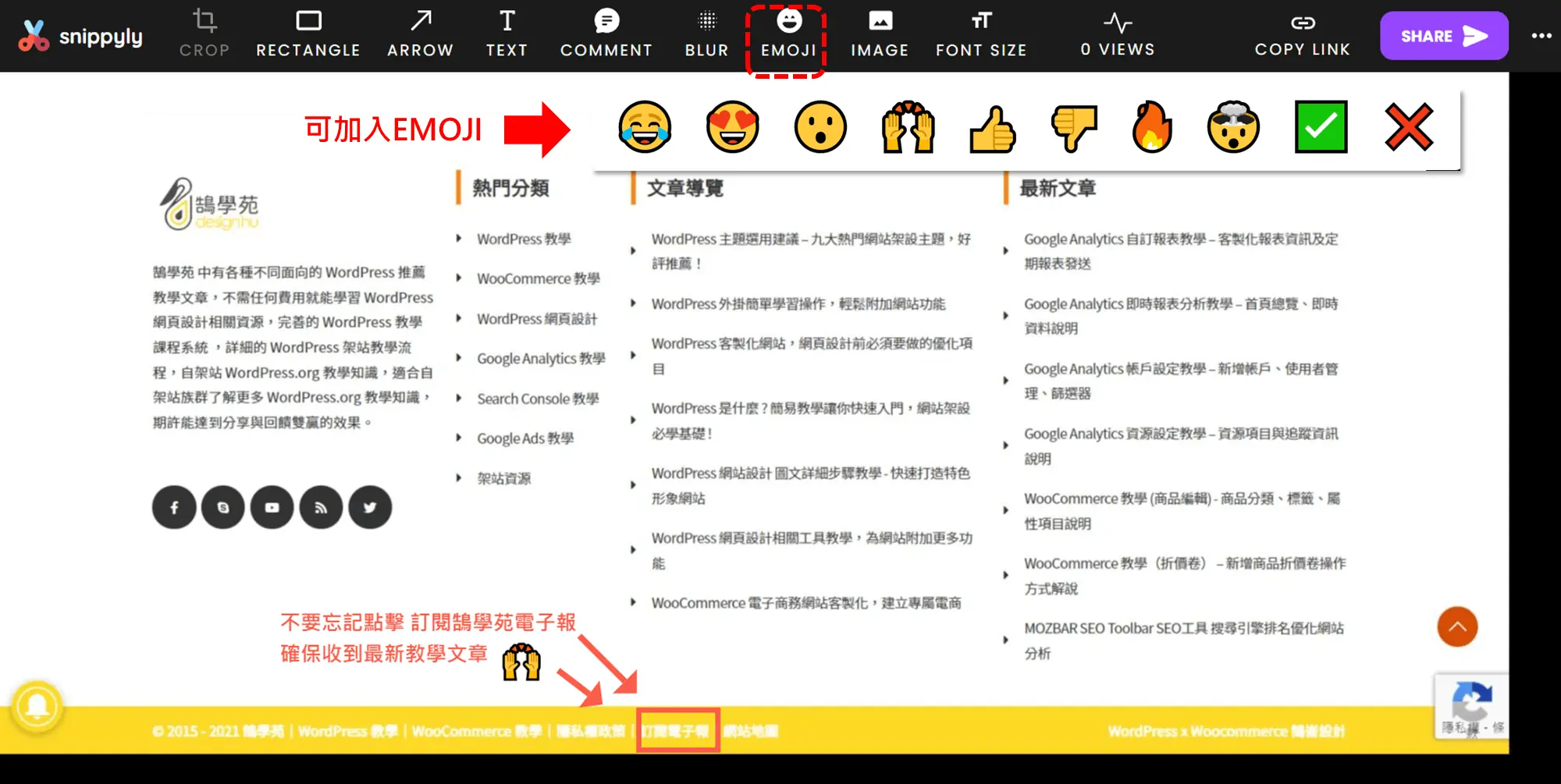Click 網站地圖 footer link

click(x=750, y=731)
